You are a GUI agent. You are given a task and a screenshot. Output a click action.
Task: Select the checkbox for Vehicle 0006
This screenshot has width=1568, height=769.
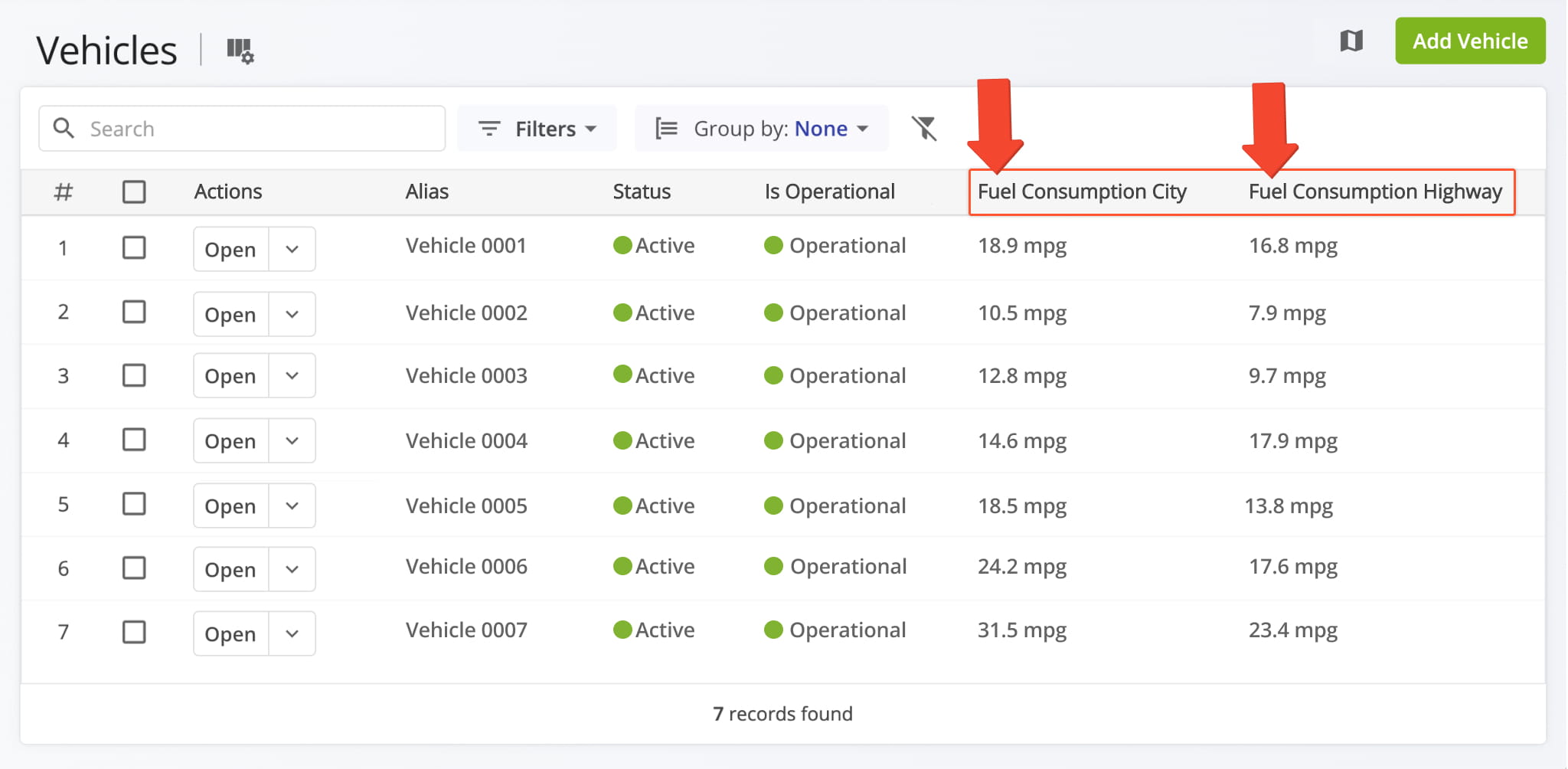pyautogui.click(x=134, y=568)
